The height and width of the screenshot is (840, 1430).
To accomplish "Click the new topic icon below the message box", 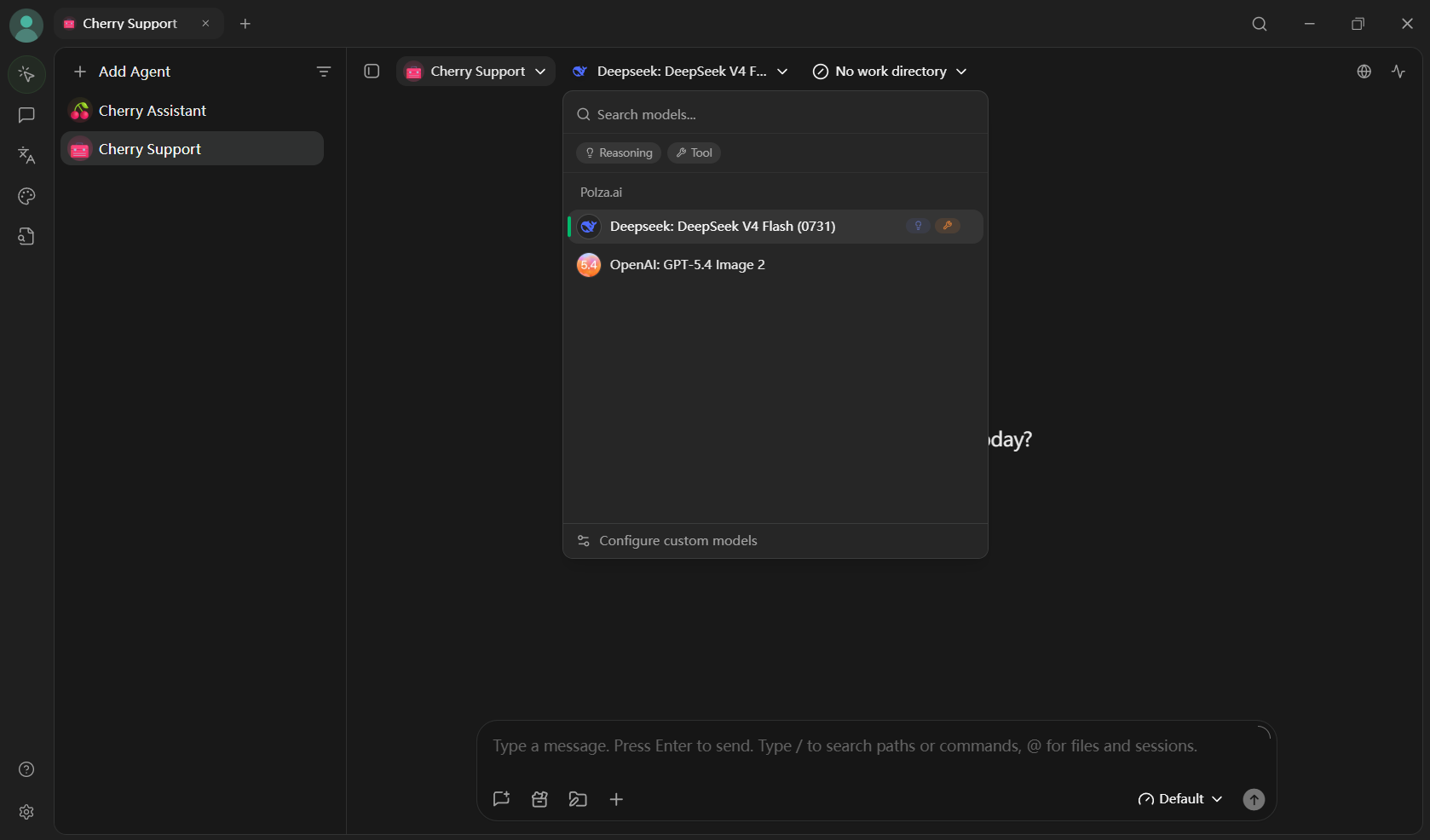I will tap(501, 799).
